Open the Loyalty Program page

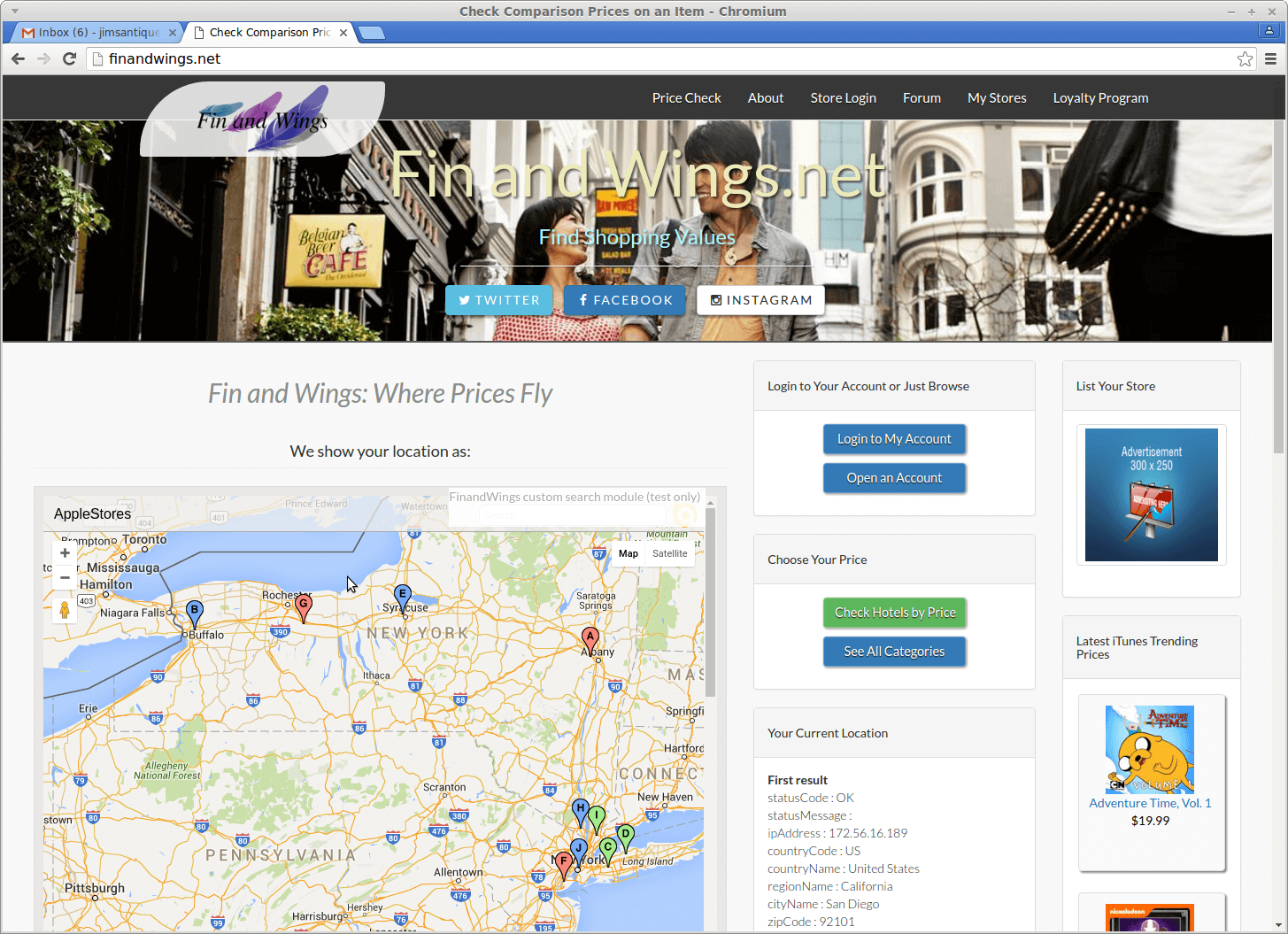point(1100,98)
